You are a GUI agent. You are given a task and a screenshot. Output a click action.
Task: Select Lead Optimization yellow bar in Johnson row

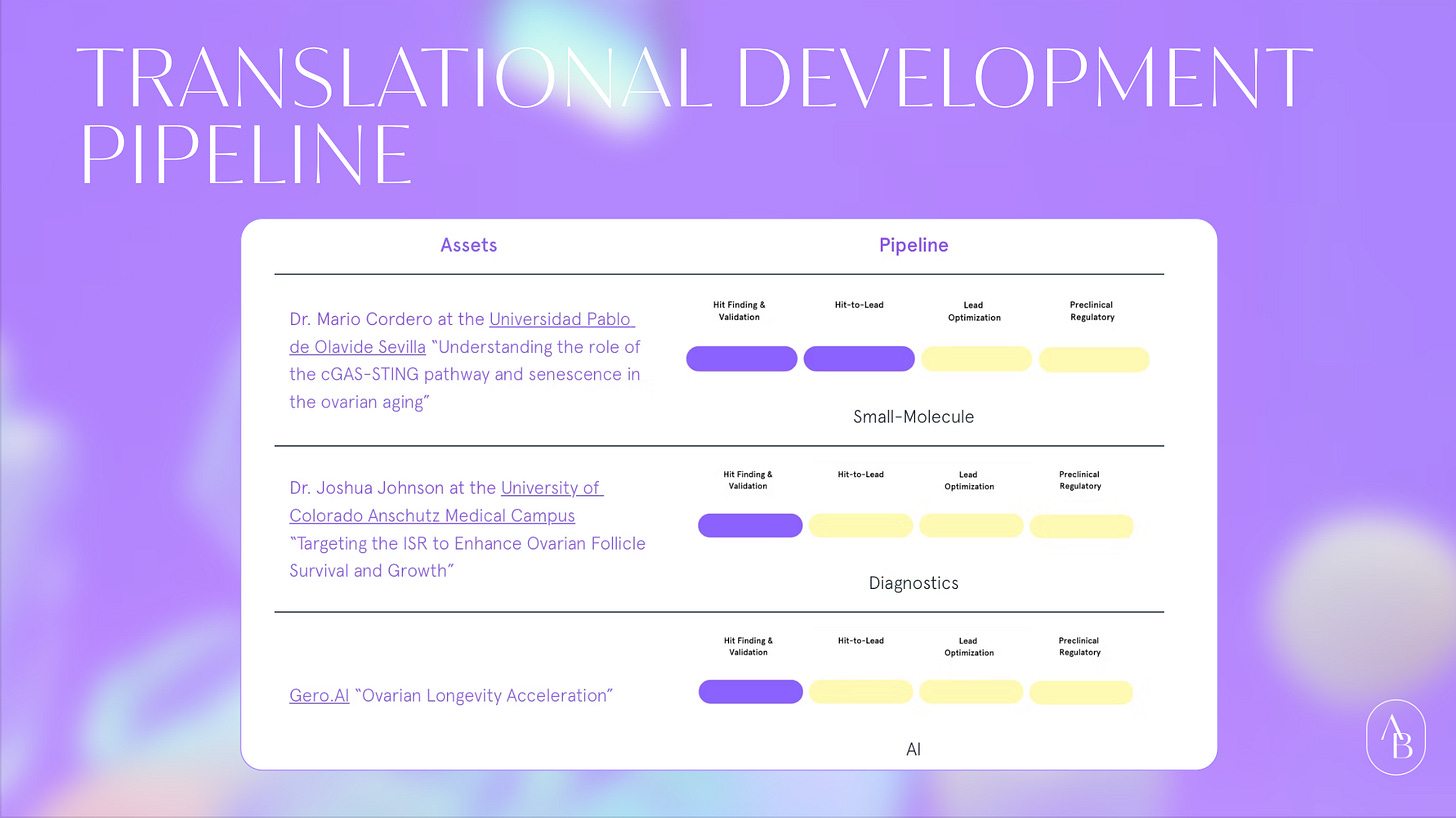[x=971, y=525]
